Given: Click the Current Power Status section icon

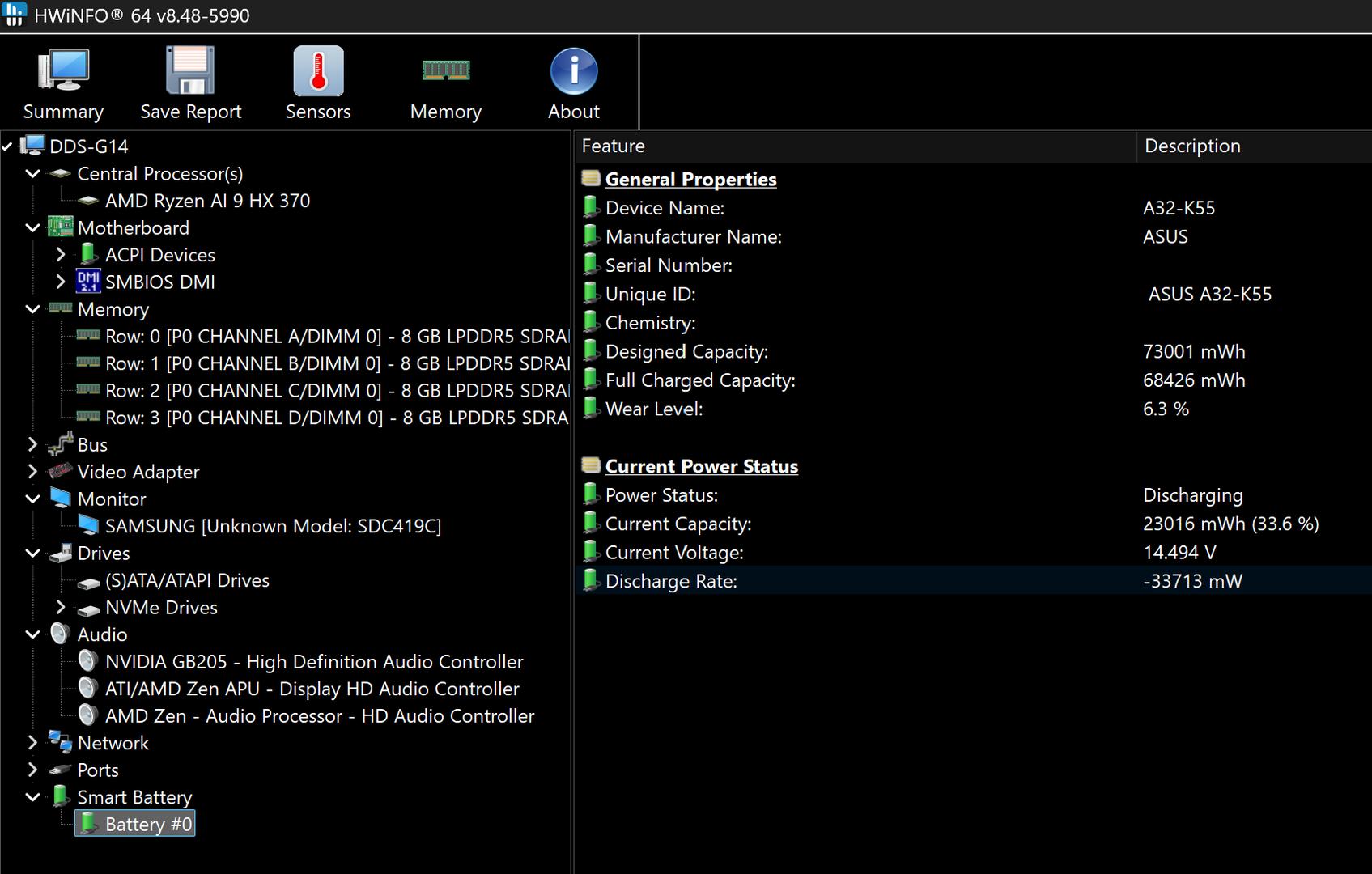Looking at the screenshot, I should (591, 465).
